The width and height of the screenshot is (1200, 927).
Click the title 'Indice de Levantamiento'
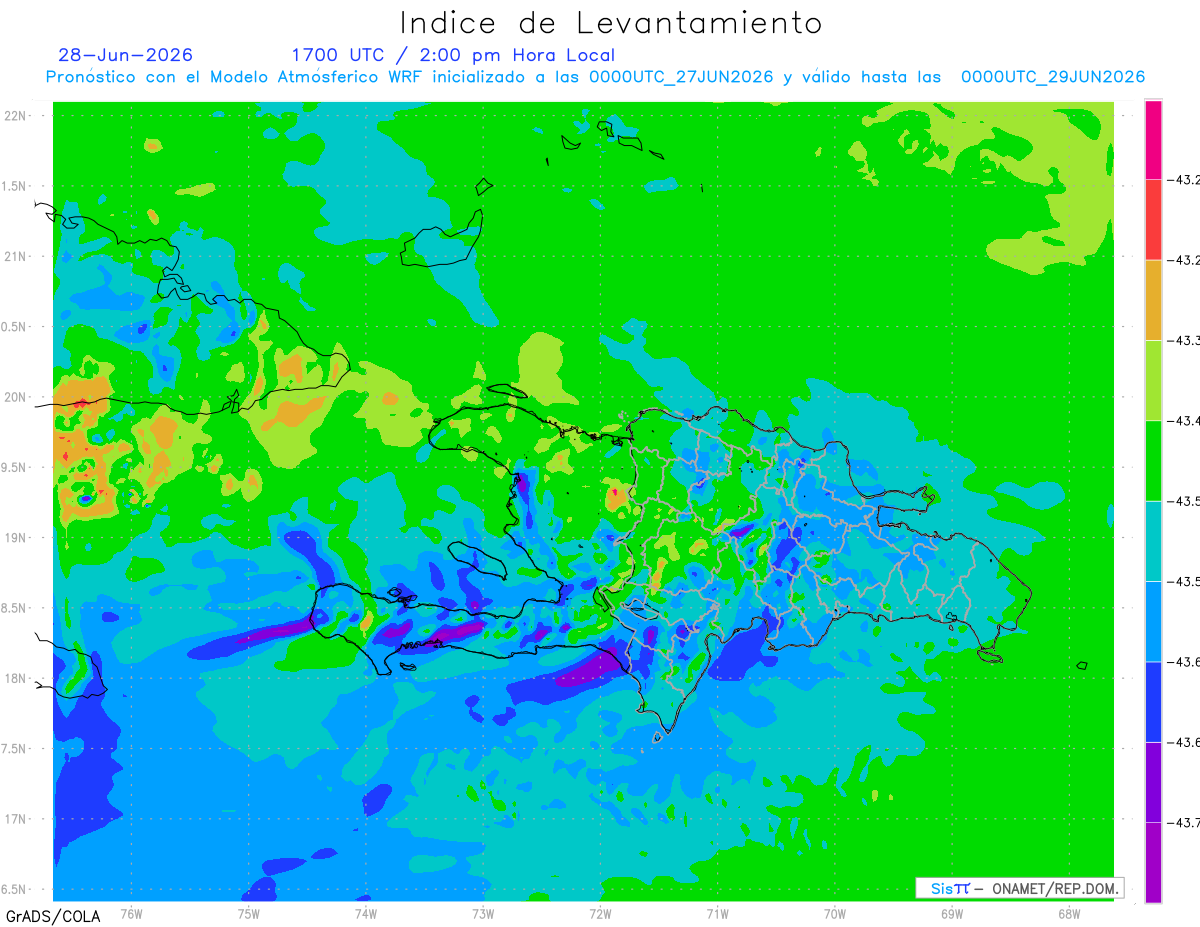click(611, 23)
